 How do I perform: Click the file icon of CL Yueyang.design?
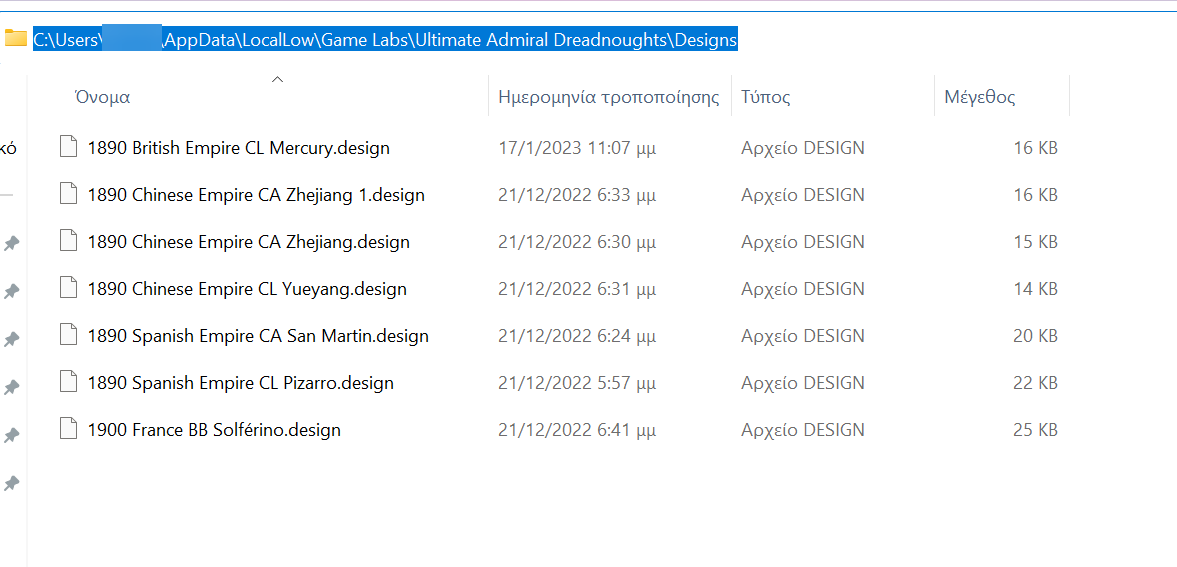click(68, 288)
